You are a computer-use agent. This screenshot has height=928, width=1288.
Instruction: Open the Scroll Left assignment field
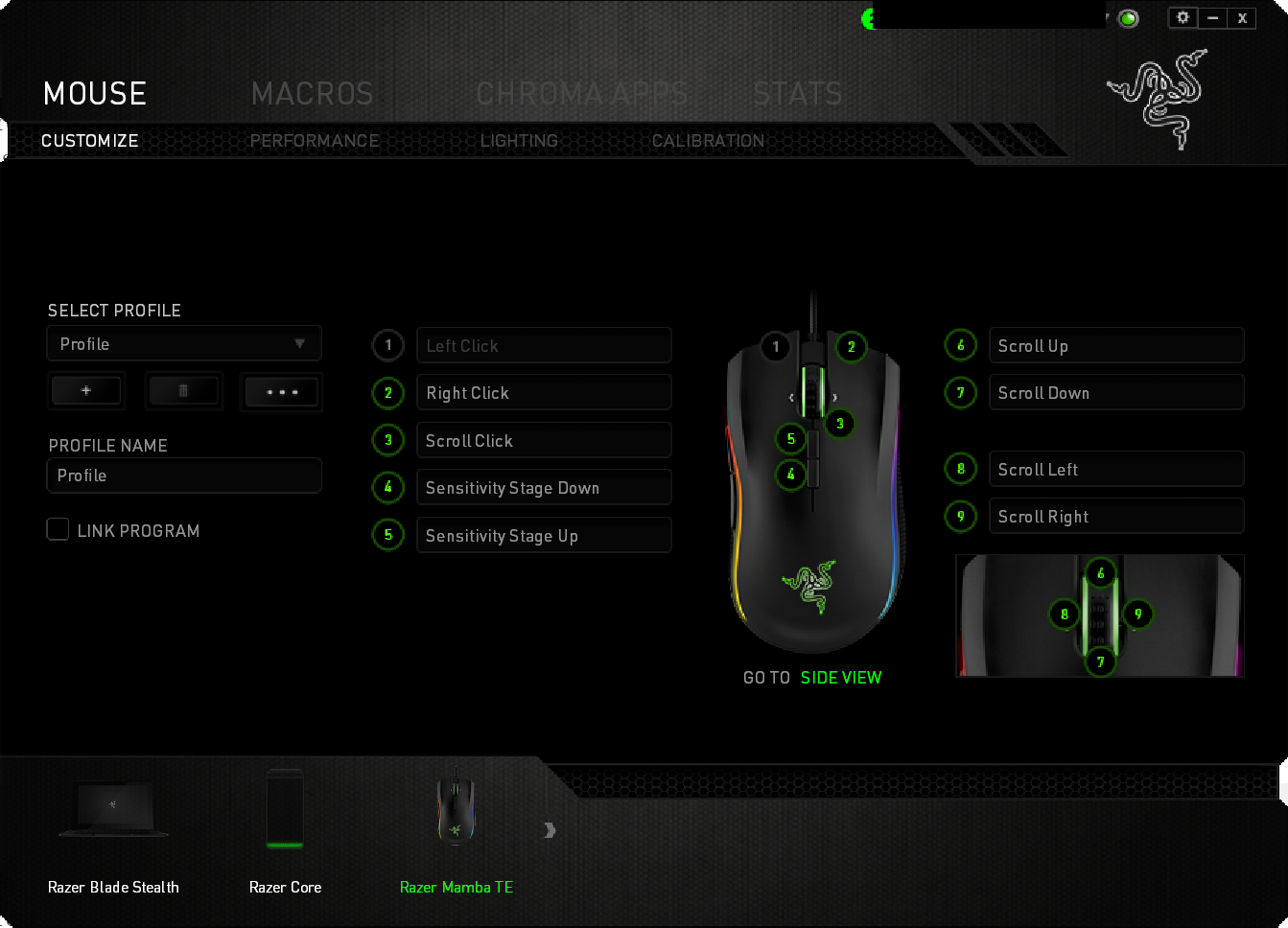pyautogui.click(x=1116, y=469)
